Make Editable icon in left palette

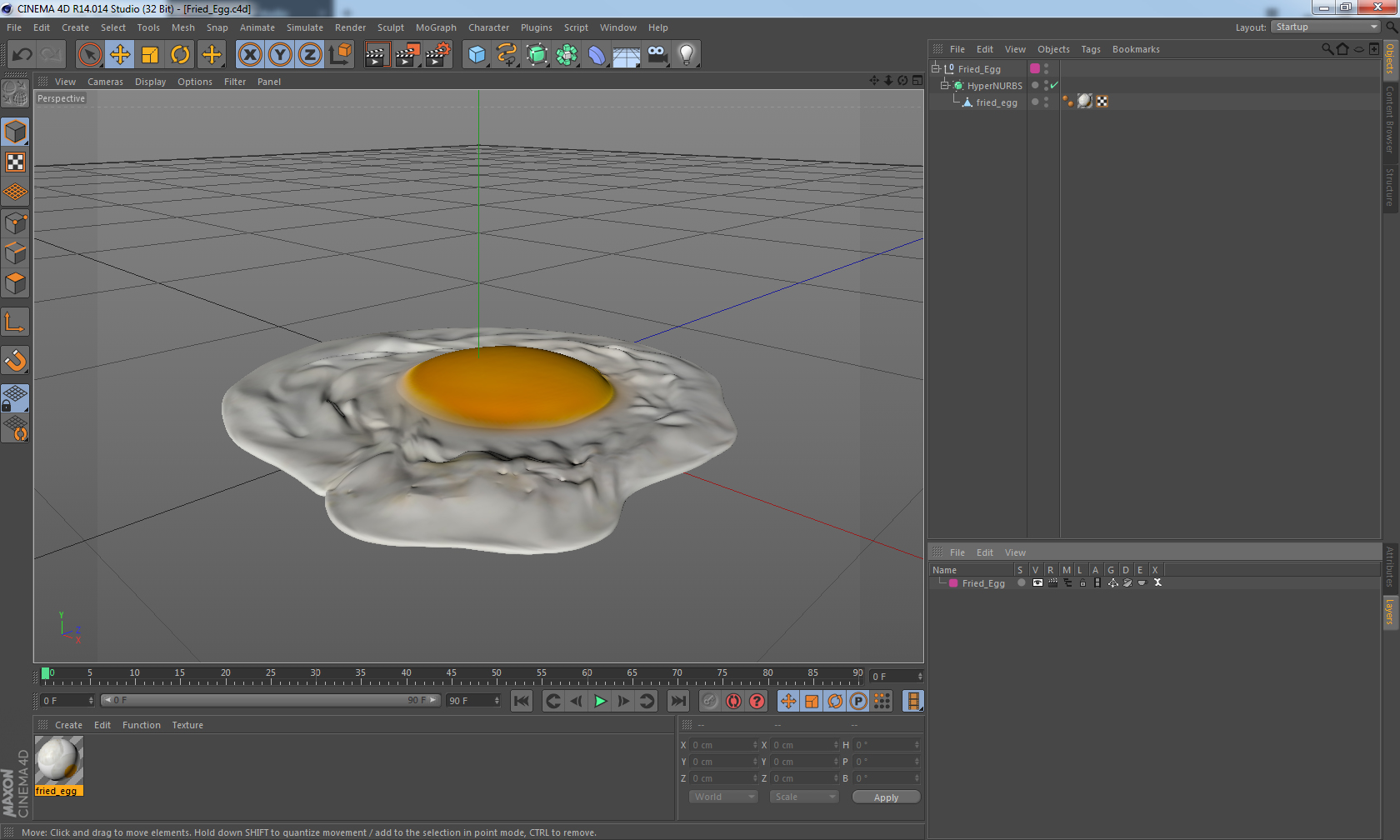pos(15,93)
